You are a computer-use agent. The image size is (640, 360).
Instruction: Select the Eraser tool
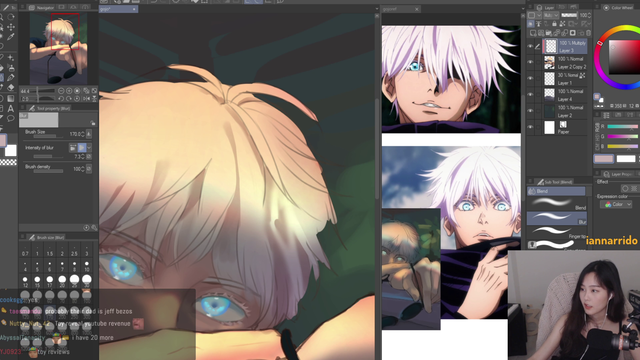11,87
